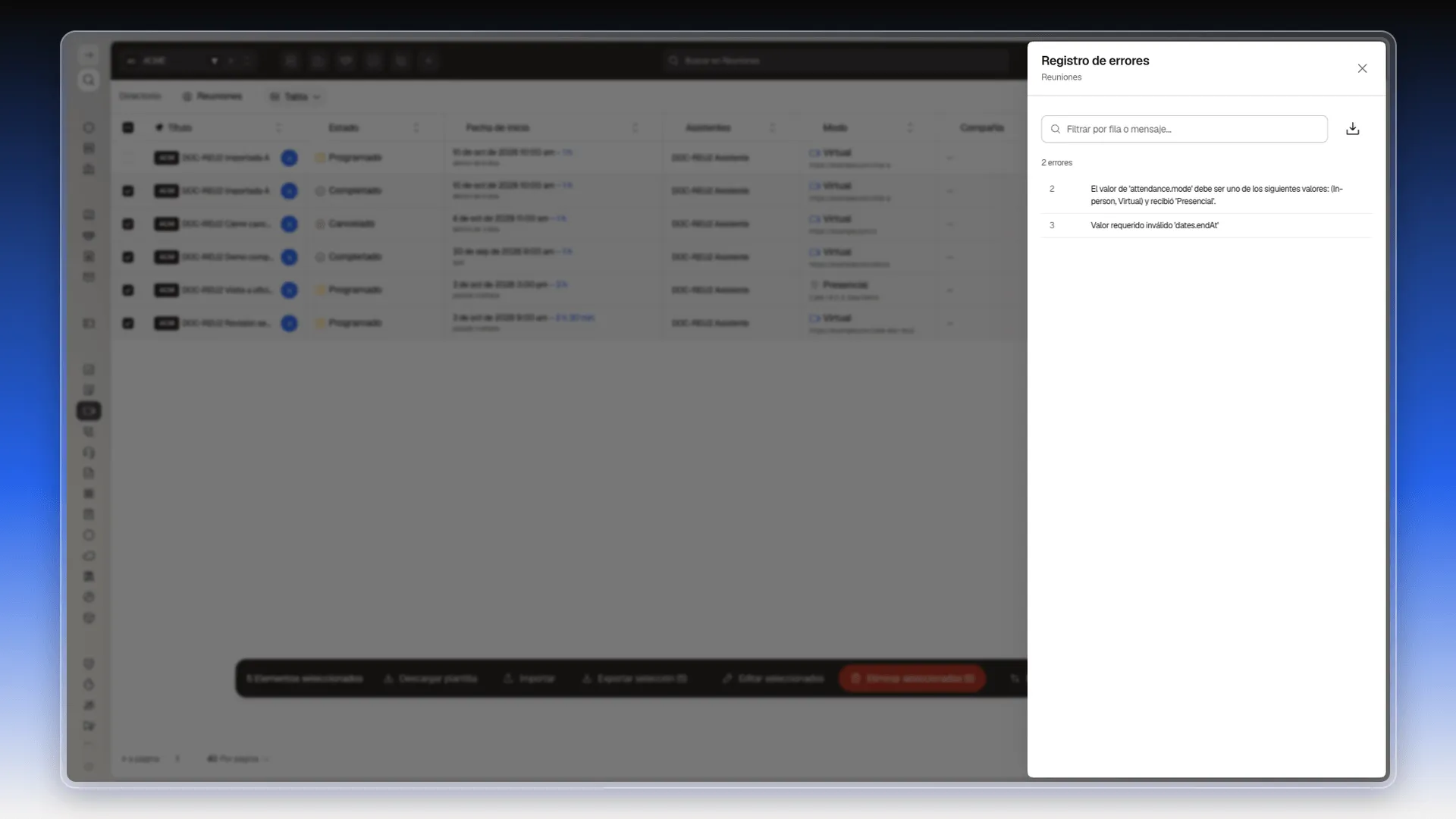
Task: Open the per-page count dropdown
Action: pos(237,758)
